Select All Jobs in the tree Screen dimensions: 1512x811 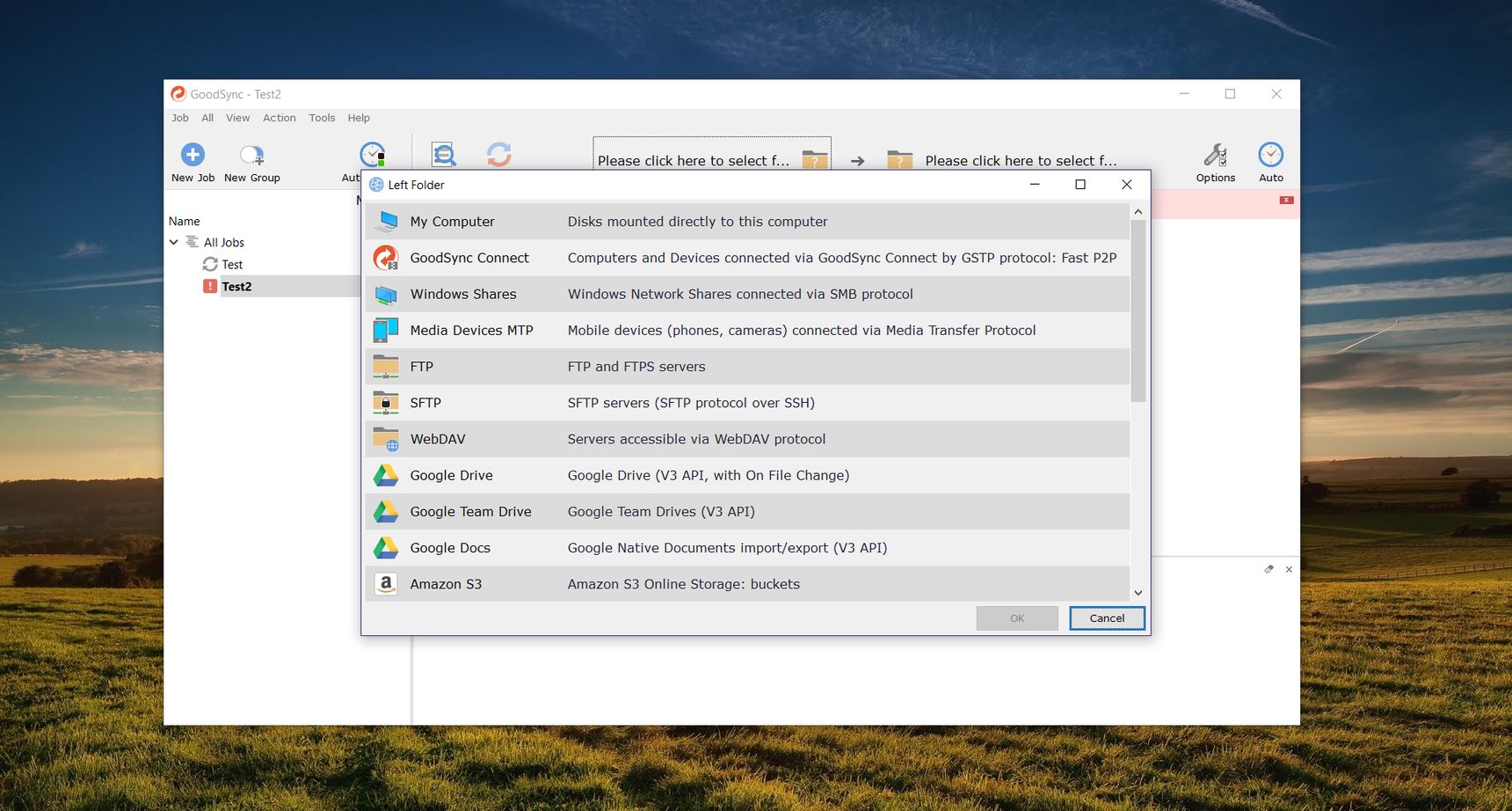[x=224, y=242]
